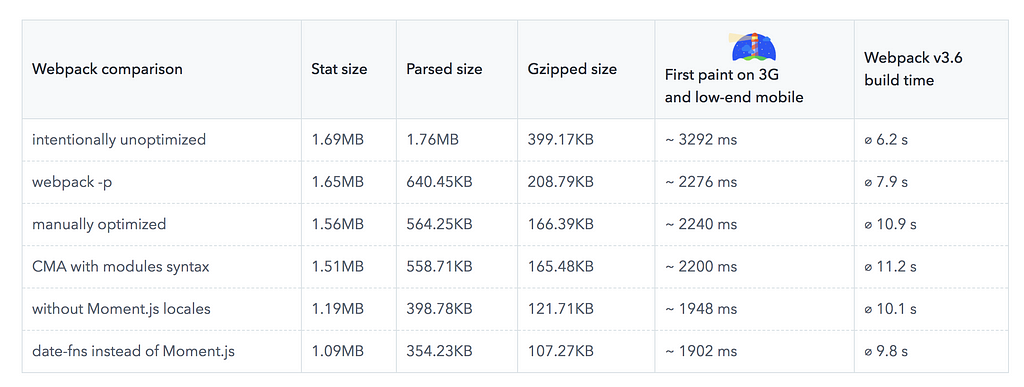This screenshot has width=1024, height=387.
Task: Select the Webpack comparison column header
Action: pos(107,69)
